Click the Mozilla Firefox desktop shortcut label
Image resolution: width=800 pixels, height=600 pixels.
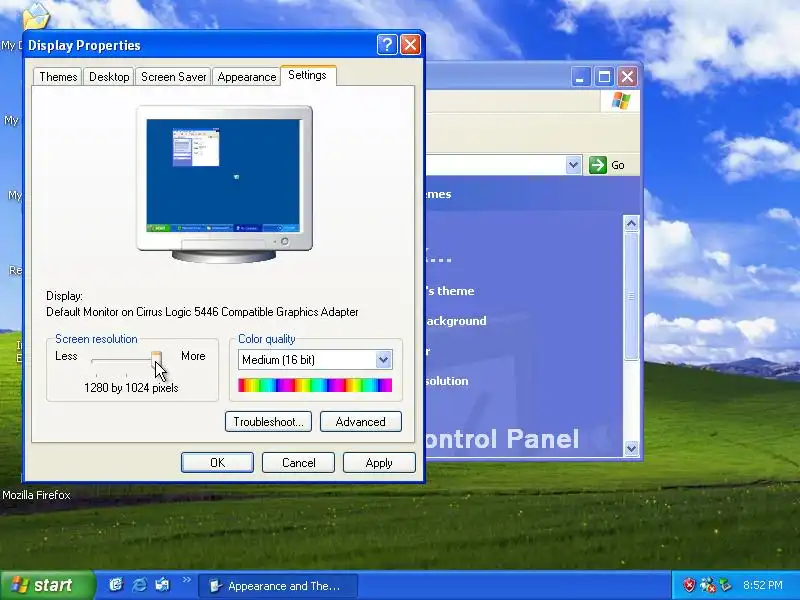click(x=36, y=495)
